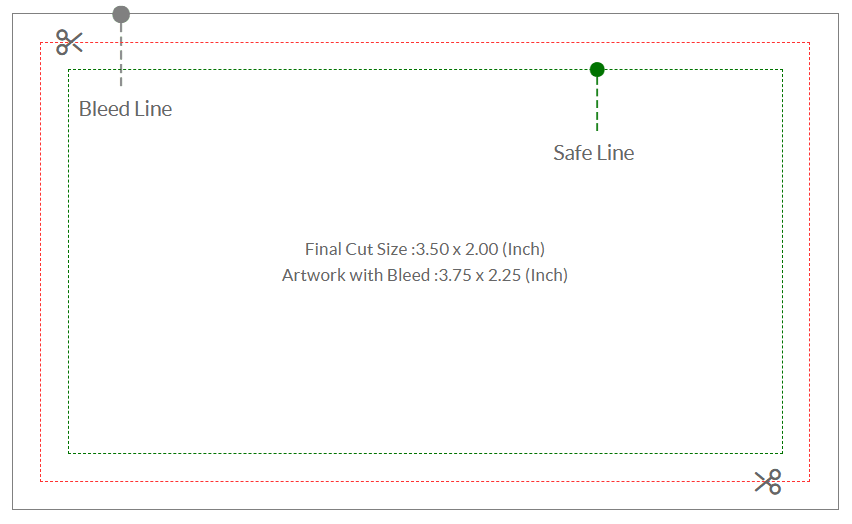852x524 pixels.
Task: Click the left edge of the red dashed rectangle
Action: (41, 261)
